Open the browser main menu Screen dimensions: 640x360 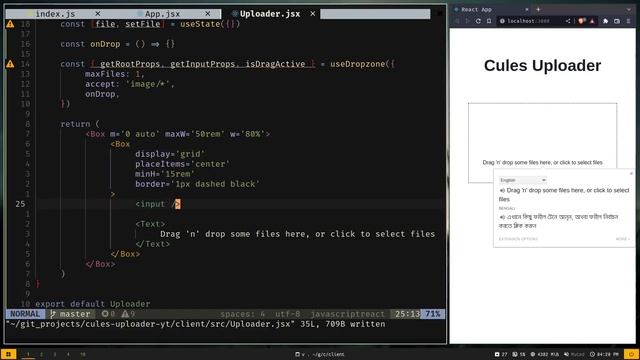click(629, 21)
